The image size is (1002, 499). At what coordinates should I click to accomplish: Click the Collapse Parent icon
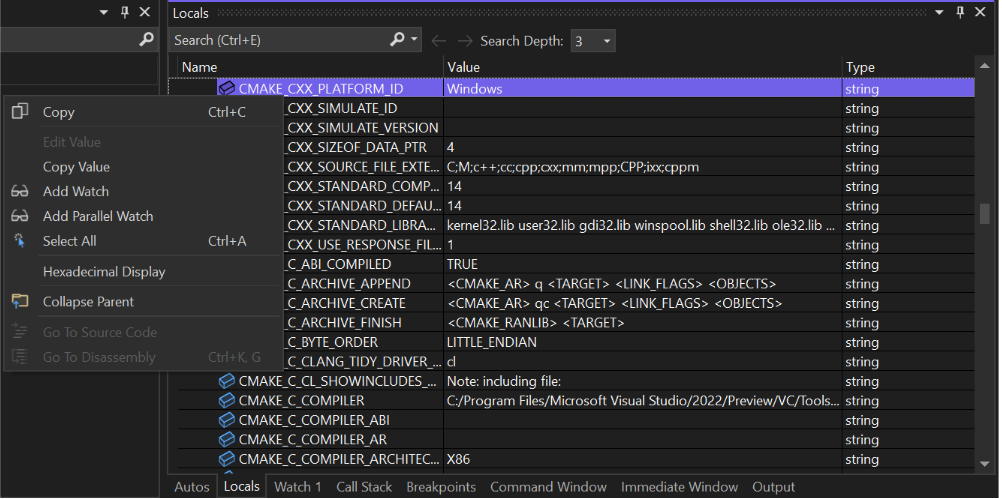[x=20, y=301]
